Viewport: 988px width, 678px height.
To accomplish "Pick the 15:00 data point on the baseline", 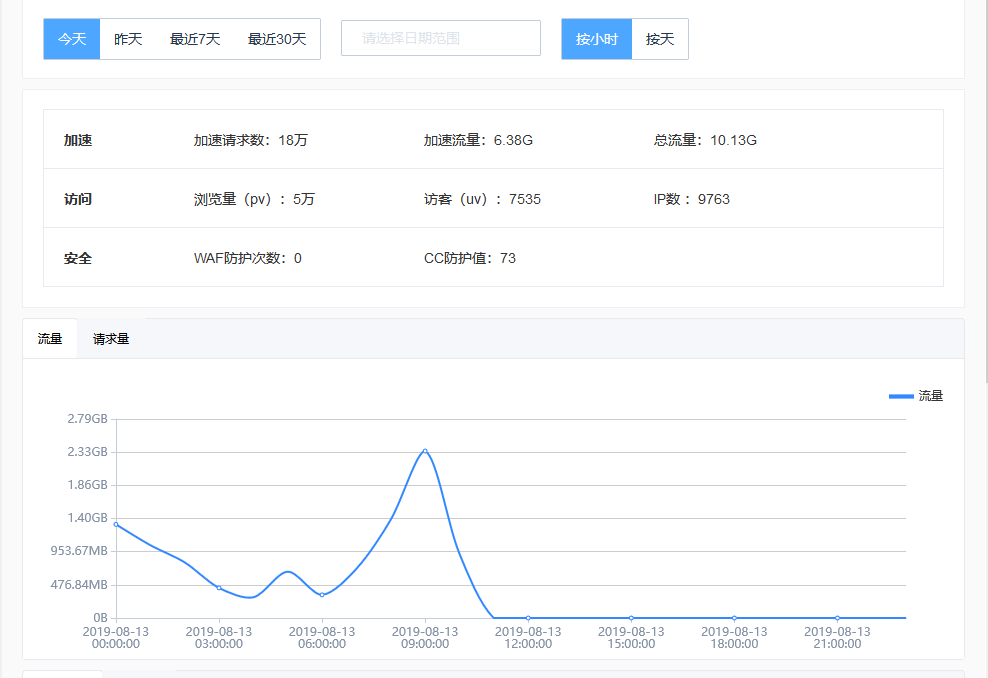I will tap(631, 618).
